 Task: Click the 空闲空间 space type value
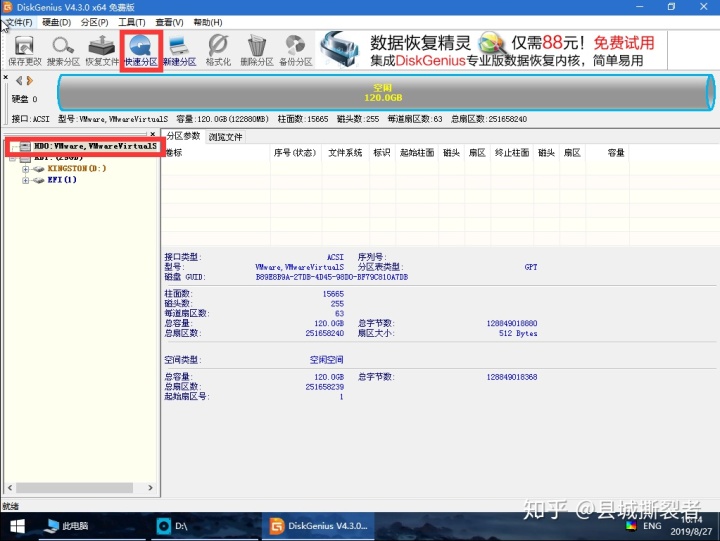click(326, 360)
